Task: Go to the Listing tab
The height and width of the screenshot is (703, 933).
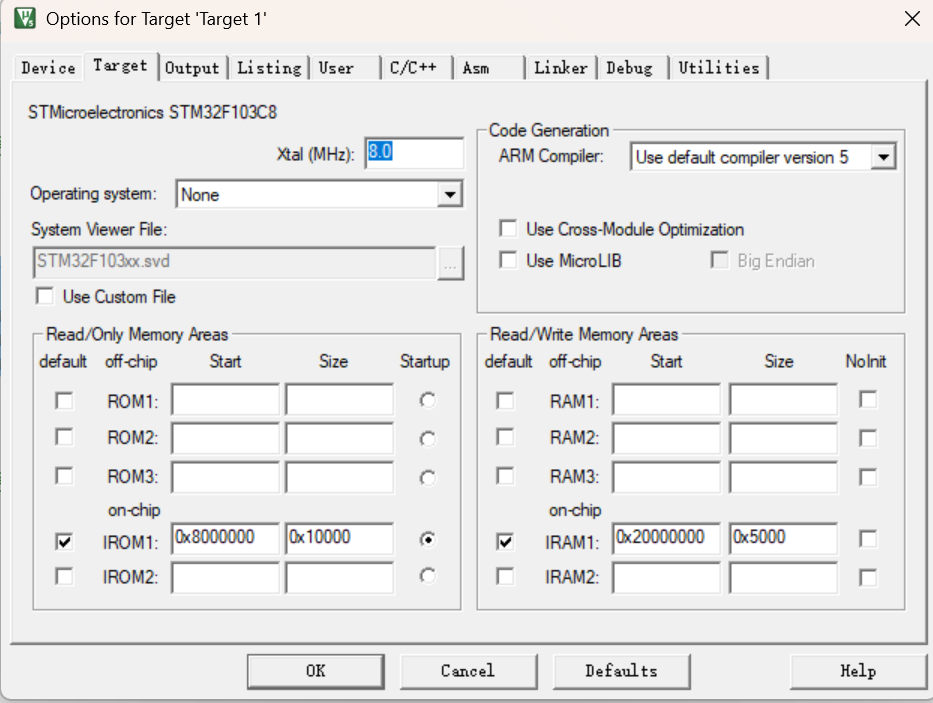Action: [x=269, y=68]
